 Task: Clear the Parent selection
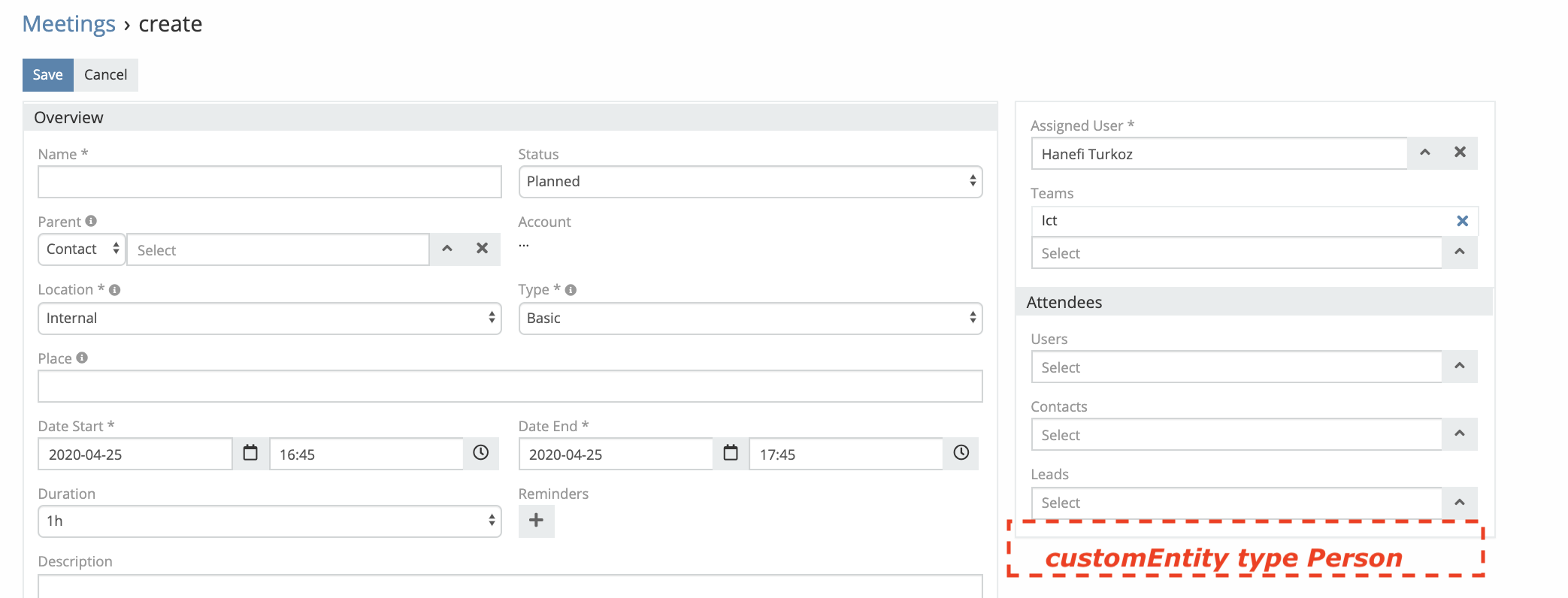[483, 249]
